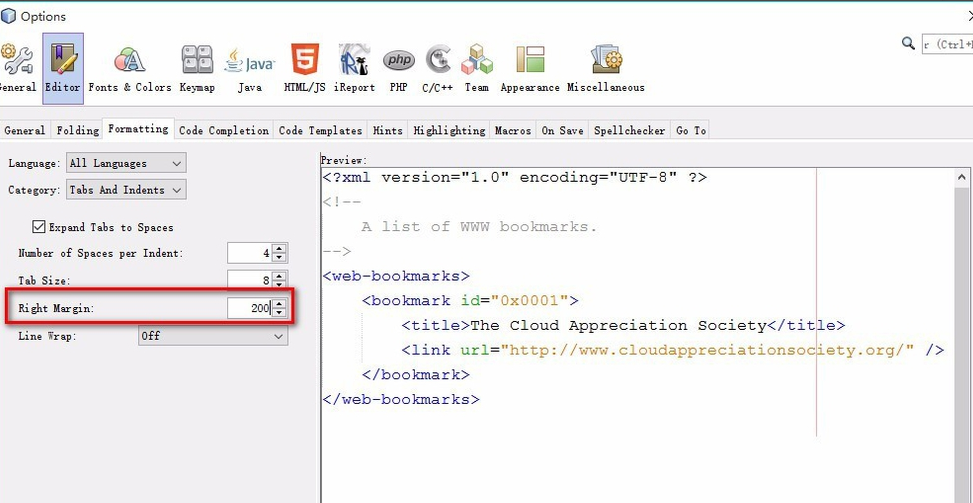This screenshot has height=503, width=973.
Task: Increase the Tab Size value
Action: pyautogui.click(x=279, y=275)
